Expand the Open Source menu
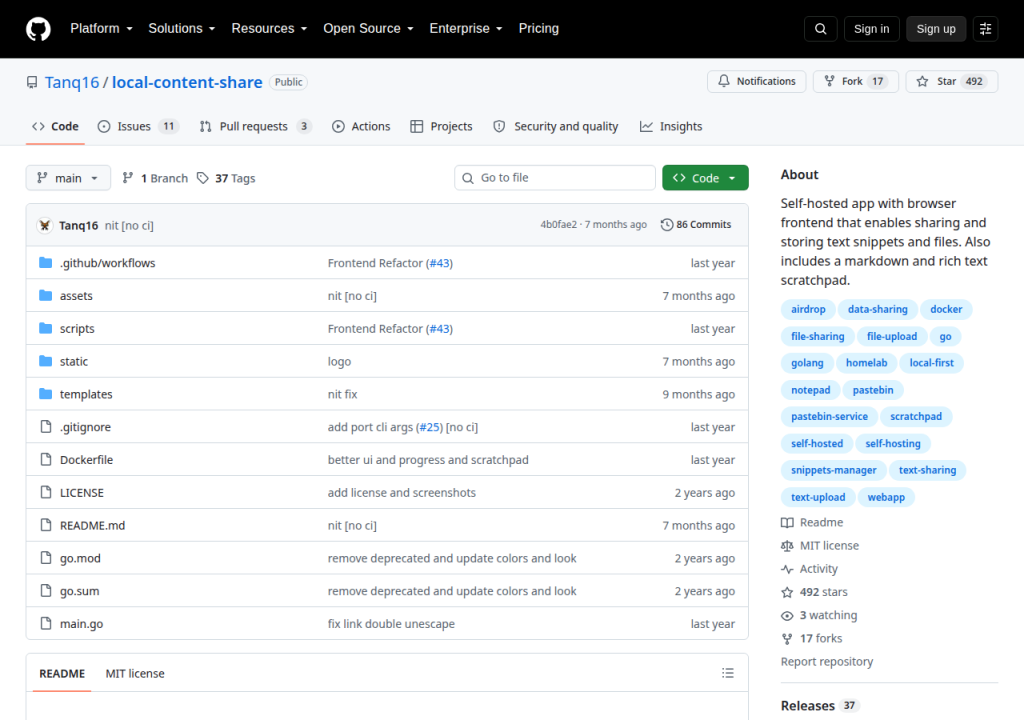1024x720 pixels. [368, 29]
